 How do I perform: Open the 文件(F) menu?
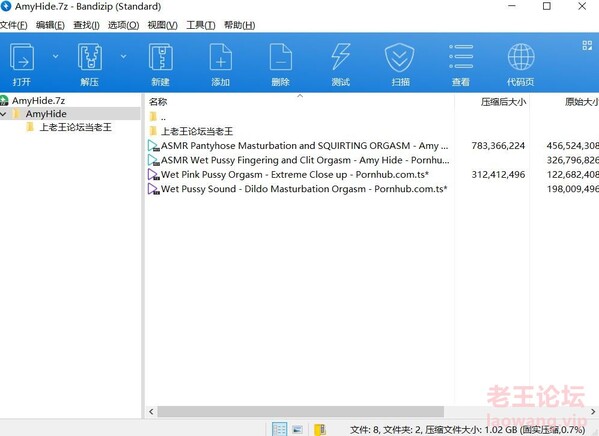point(14,25)
